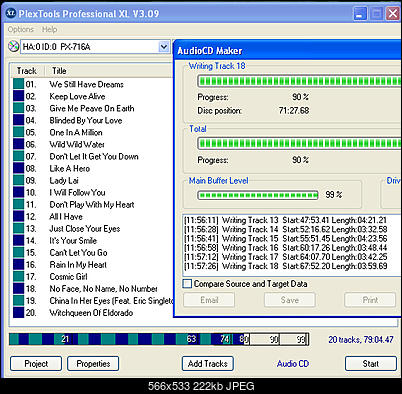
Task: Select track 20 color square icon
Action: [18, 312]
